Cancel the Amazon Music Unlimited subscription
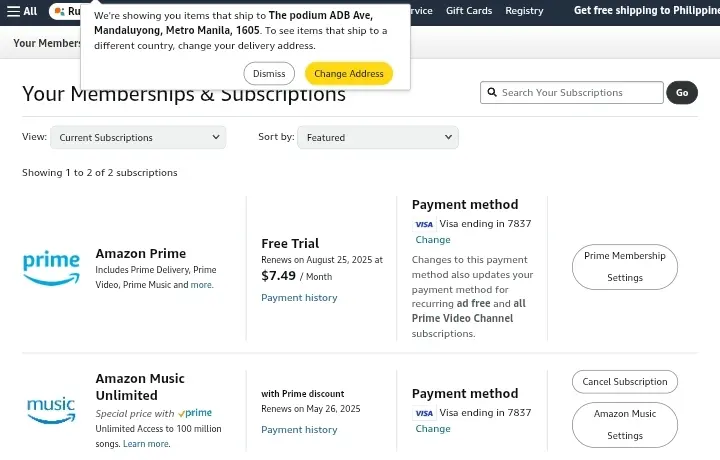 point(624,381)
